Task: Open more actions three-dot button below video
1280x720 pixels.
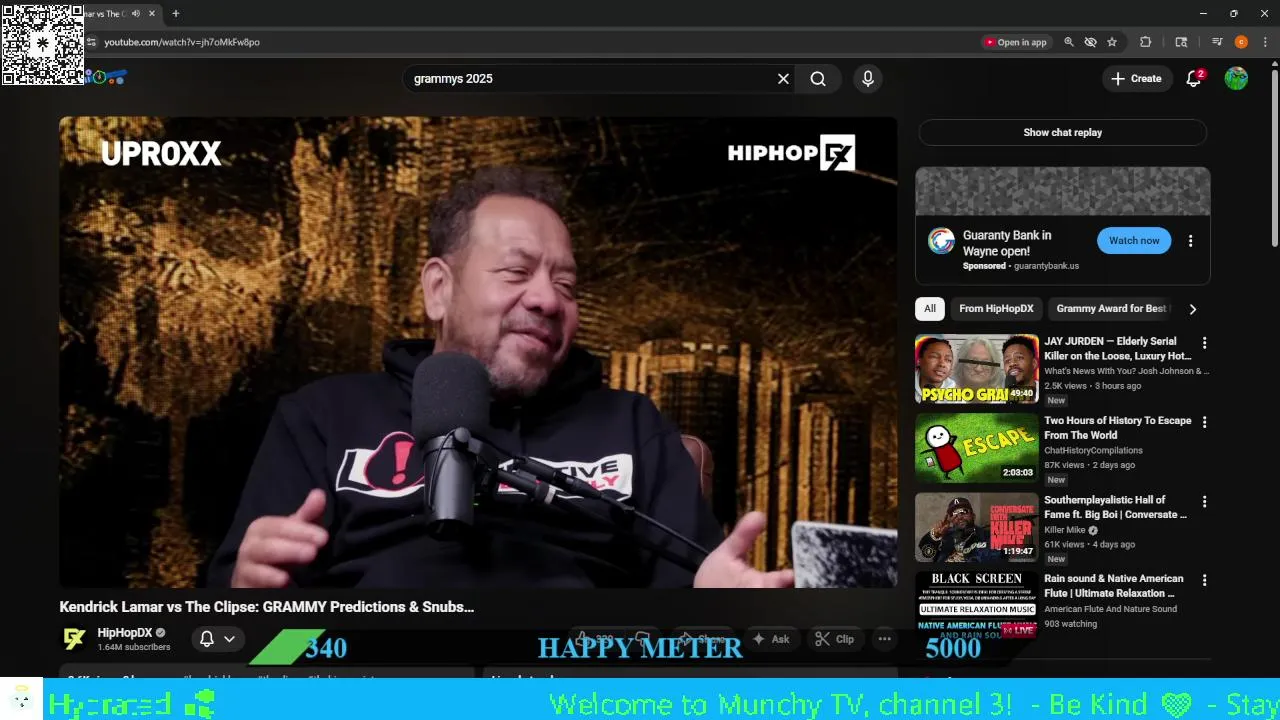Action: pyautogui.click(x=884, y=639)
